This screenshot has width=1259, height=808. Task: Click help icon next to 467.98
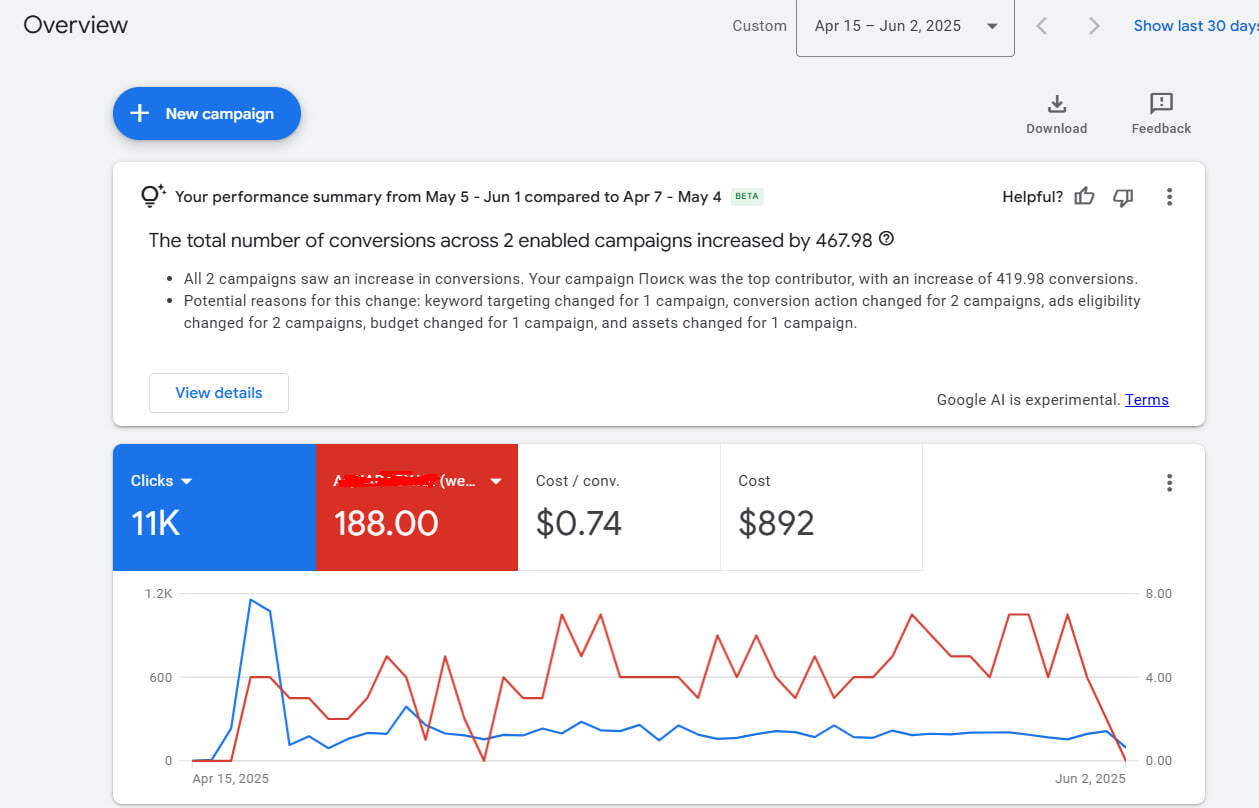(885, 240)
